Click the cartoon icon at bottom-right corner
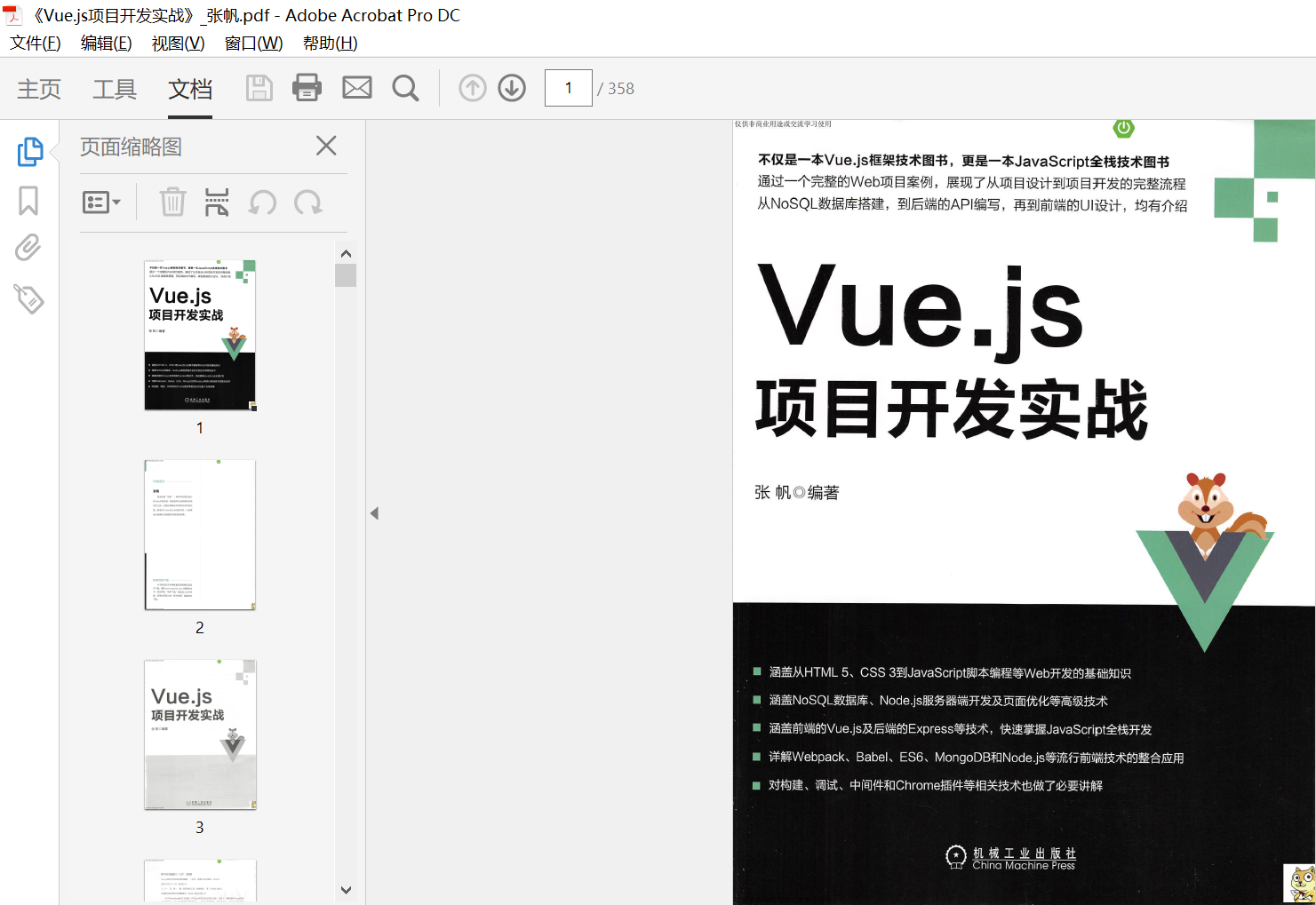Screen dimensions: 1316x905 tap(1299, 884)
